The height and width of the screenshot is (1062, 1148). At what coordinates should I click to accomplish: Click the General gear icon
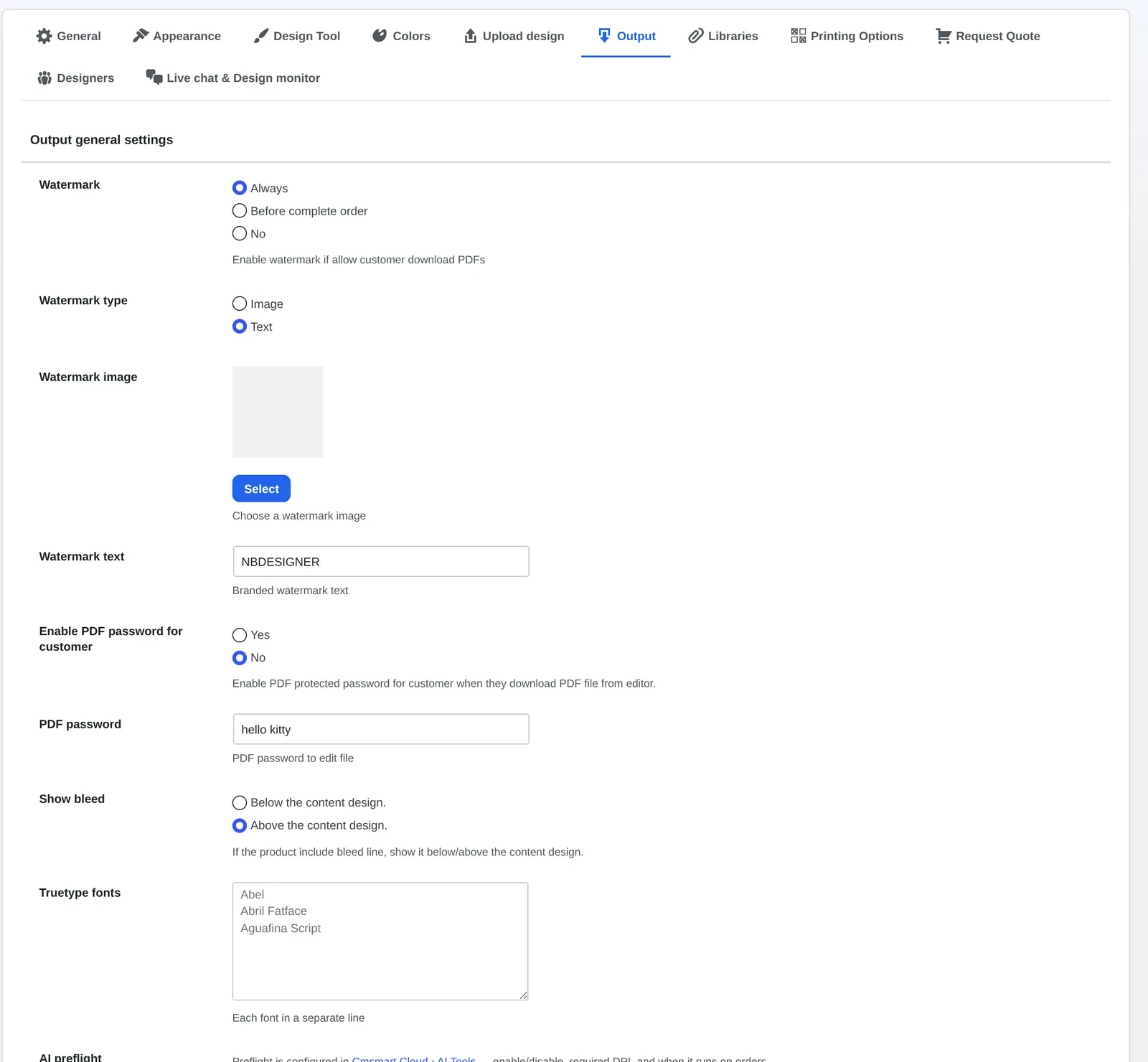coord(44,36)
